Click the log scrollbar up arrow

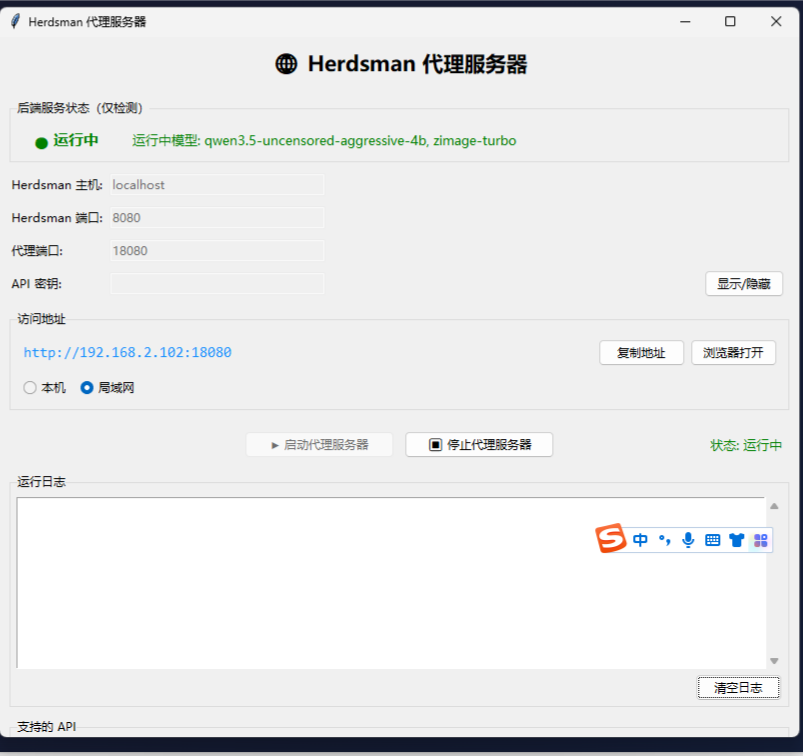tap(774, 506)
